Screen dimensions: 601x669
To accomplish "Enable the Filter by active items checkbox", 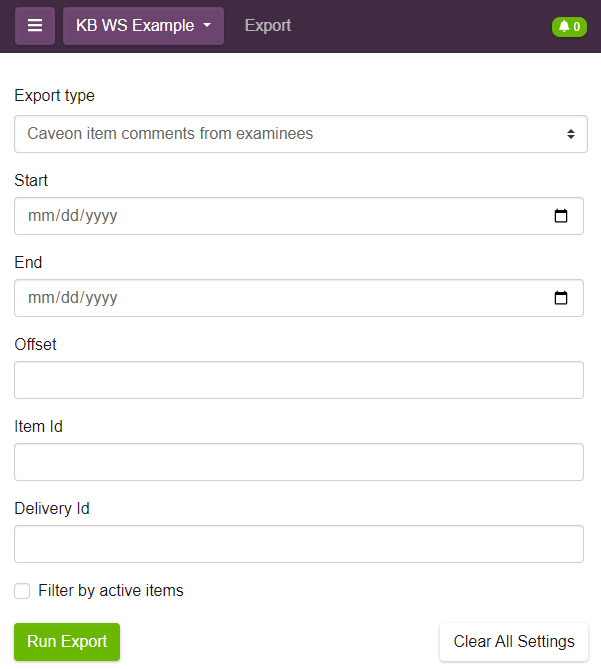I will (x=22, y=591).
